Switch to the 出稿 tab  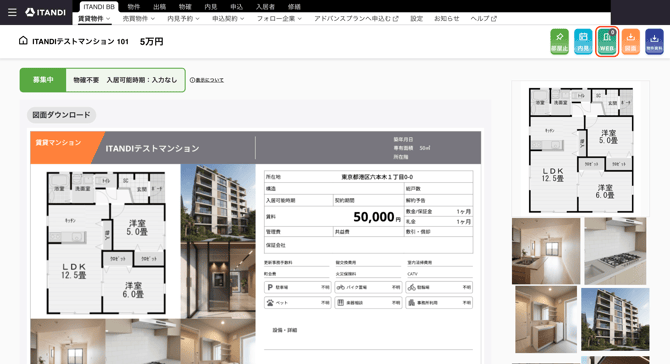(x=159, y=6)
